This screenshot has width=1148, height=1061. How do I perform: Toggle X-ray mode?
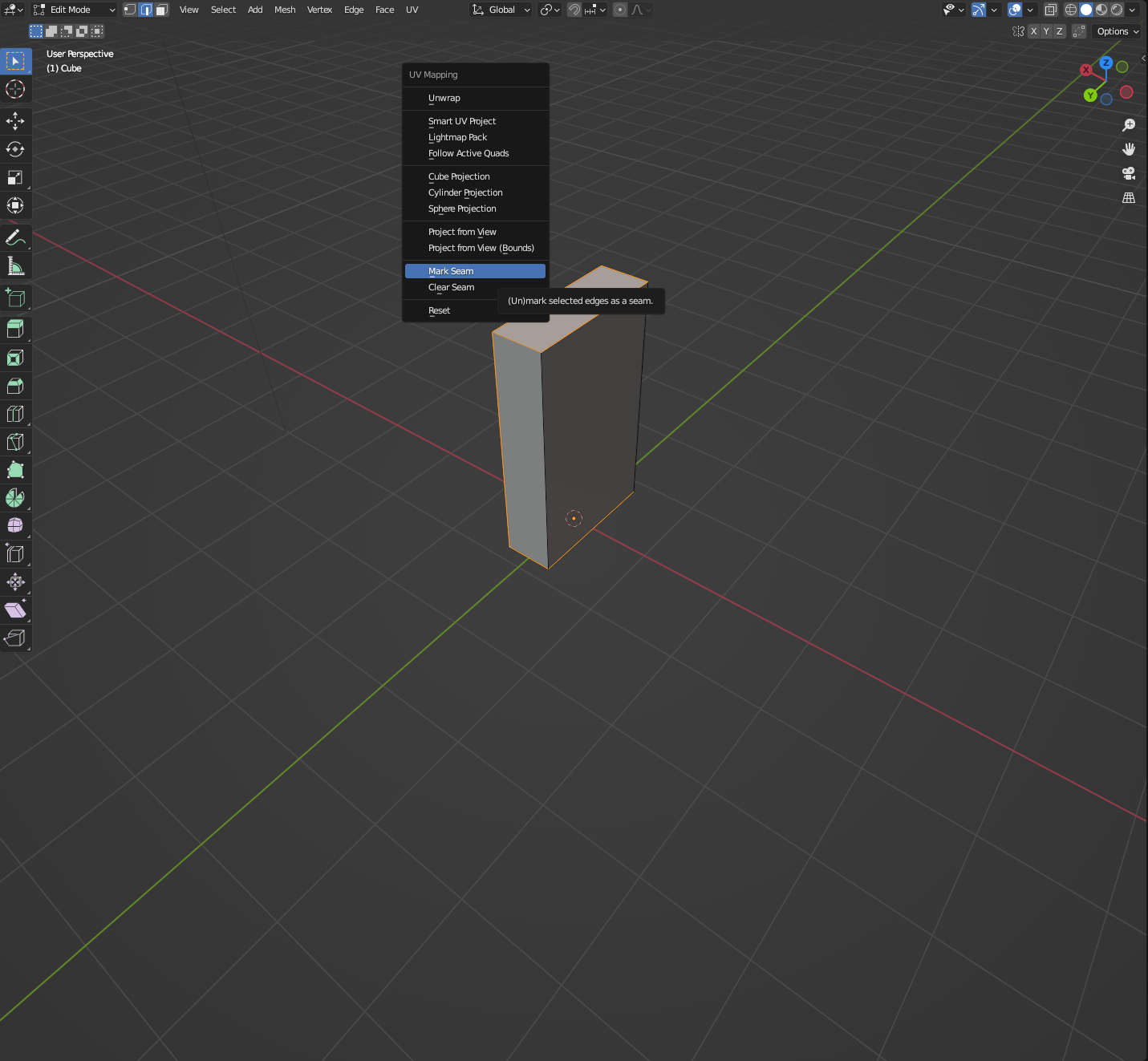point(1051,10)
